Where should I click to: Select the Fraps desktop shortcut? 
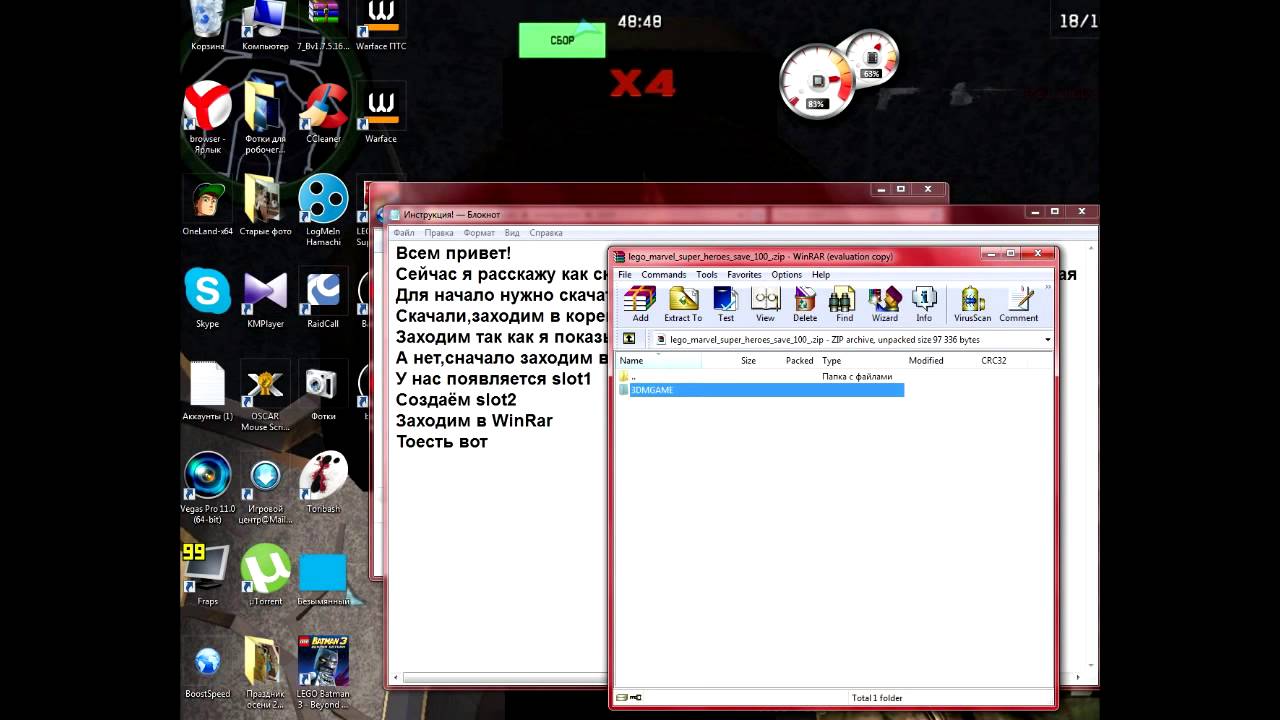(207, 575)
